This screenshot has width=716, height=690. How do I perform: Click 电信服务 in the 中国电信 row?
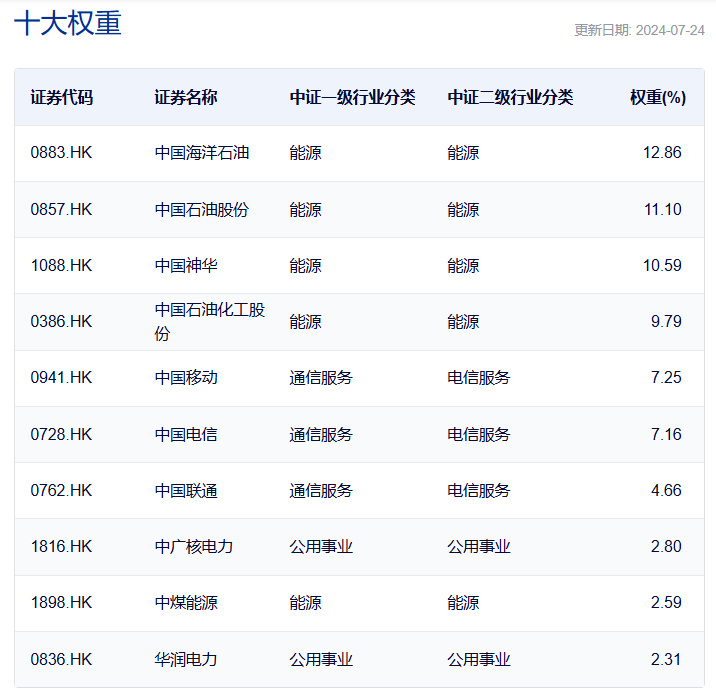tap(479, 434)
